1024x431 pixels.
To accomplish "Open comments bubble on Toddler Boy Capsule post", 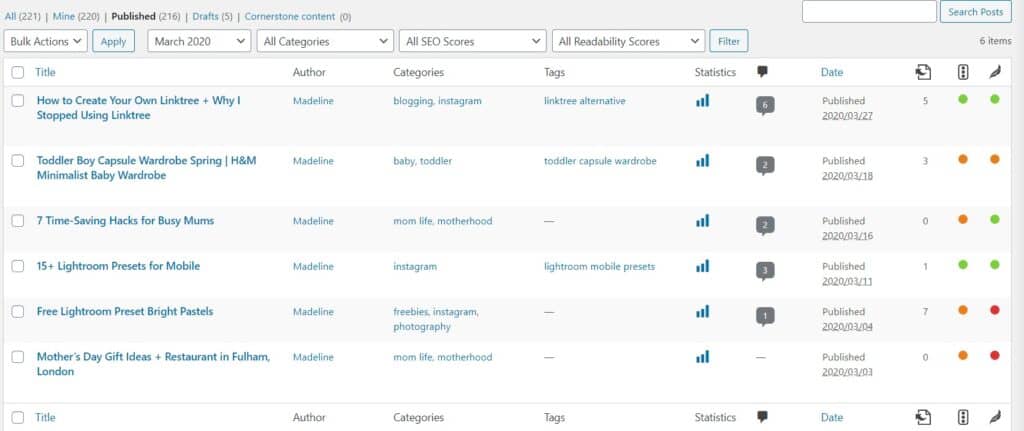I will (x=765, y=166).
